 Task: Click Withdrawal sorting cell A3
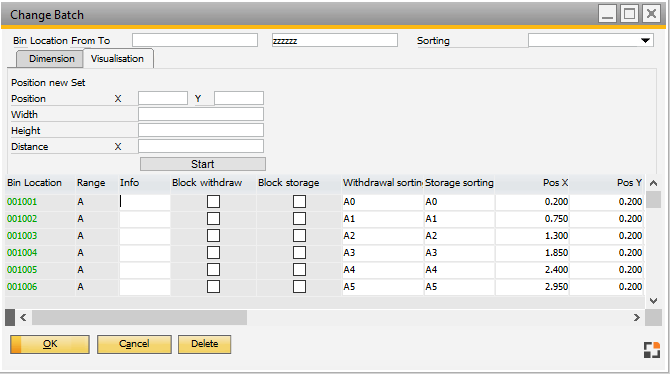pyautogui.click(x=383, y=253)
